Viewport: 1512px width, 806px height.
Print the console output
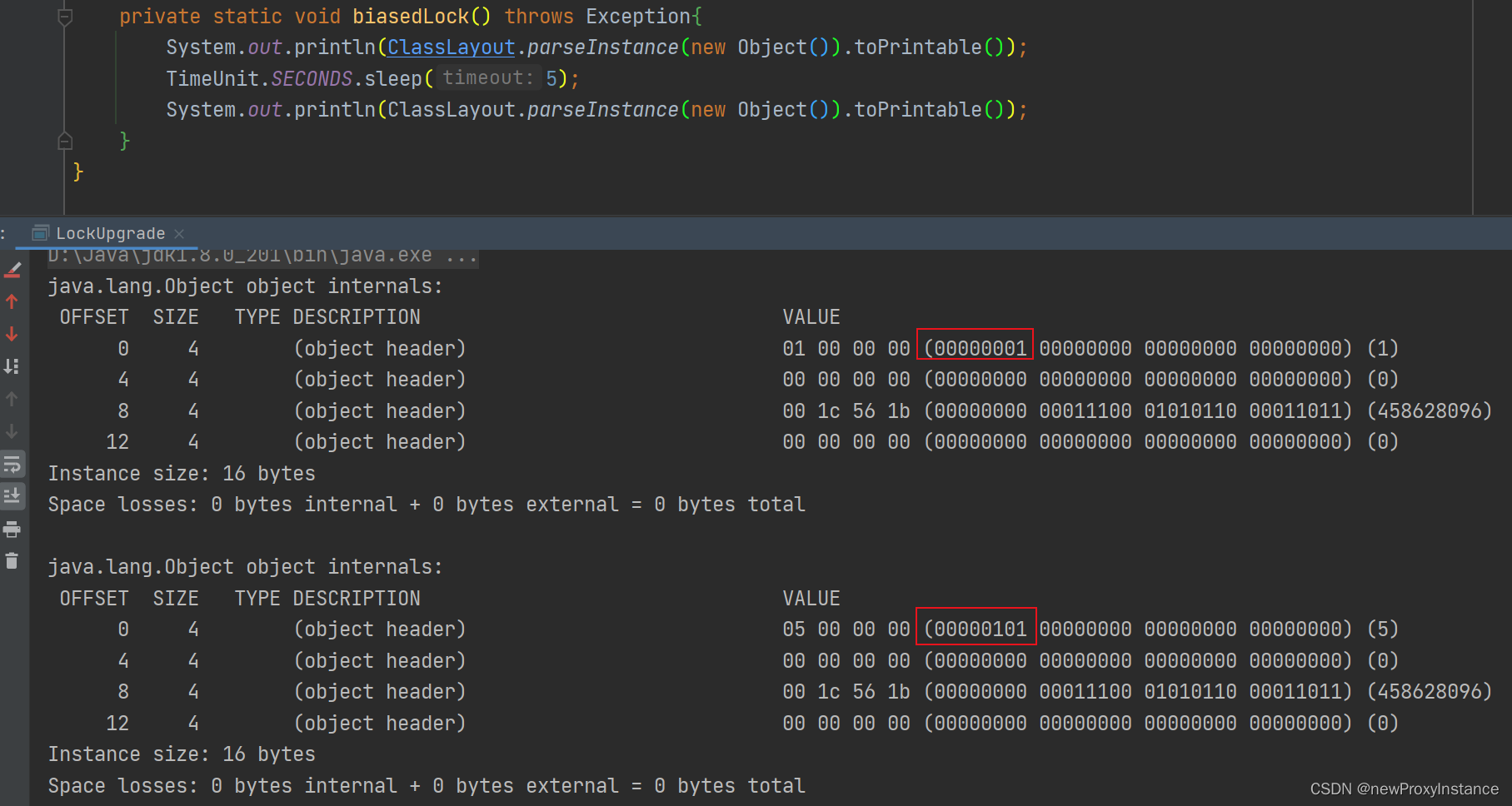click(x=12, y=528)
